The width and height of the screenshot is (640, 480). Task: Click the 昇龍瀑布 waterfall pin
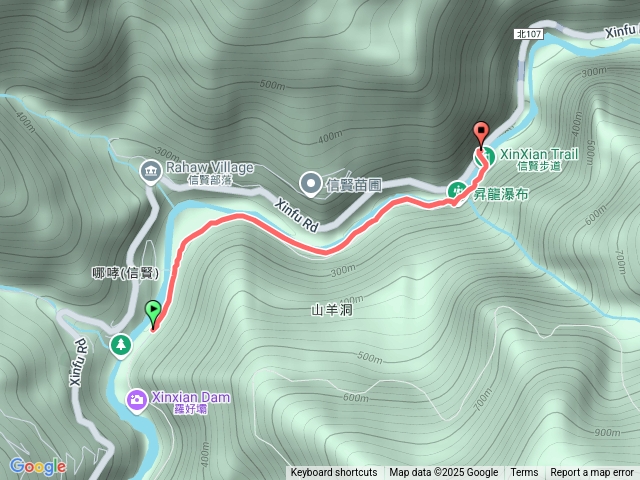(458, 192)
